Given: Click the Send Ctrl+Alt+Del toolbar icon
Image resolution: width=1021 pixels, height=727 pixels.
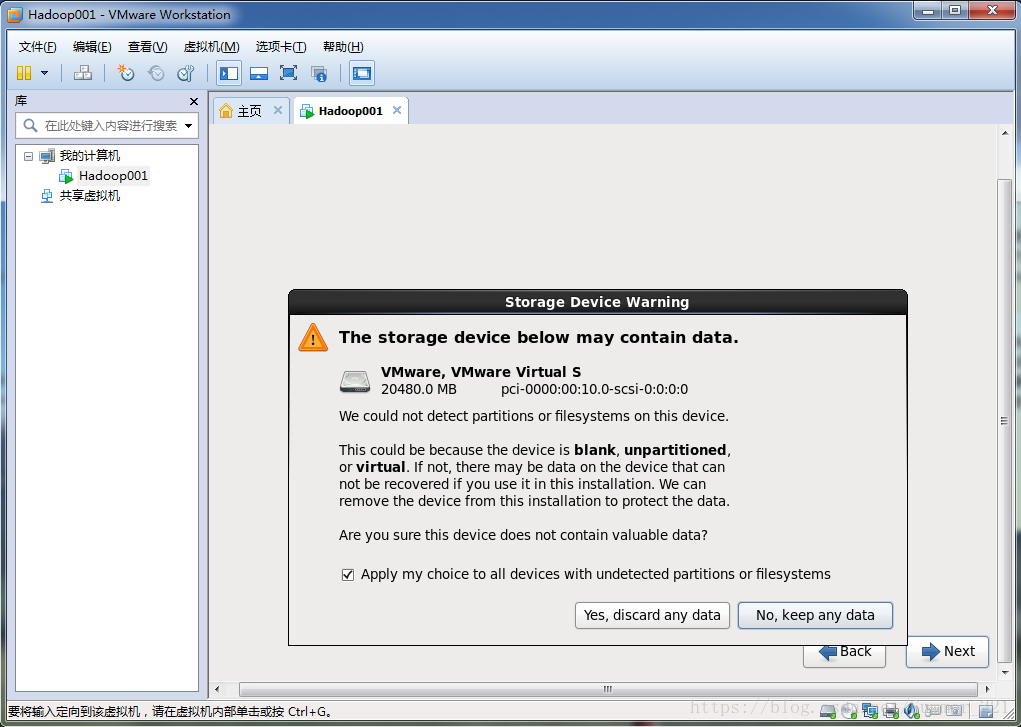Looking at the screenshot, I should pyautogui.click(x=83, y=73).
